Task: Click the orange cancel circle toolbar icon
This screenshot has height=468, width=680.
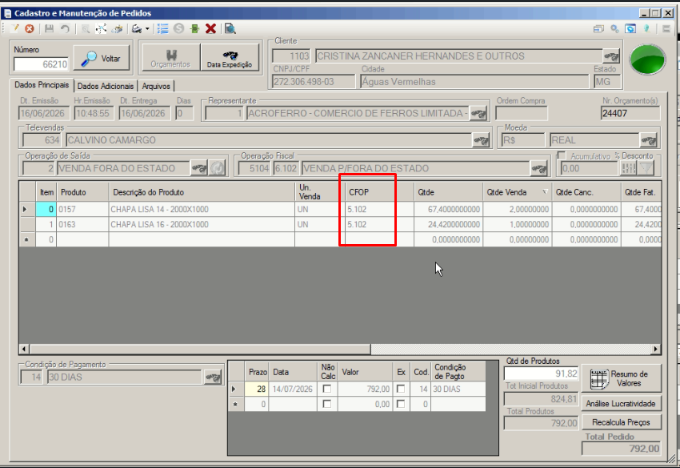Action: click(29, 29)
